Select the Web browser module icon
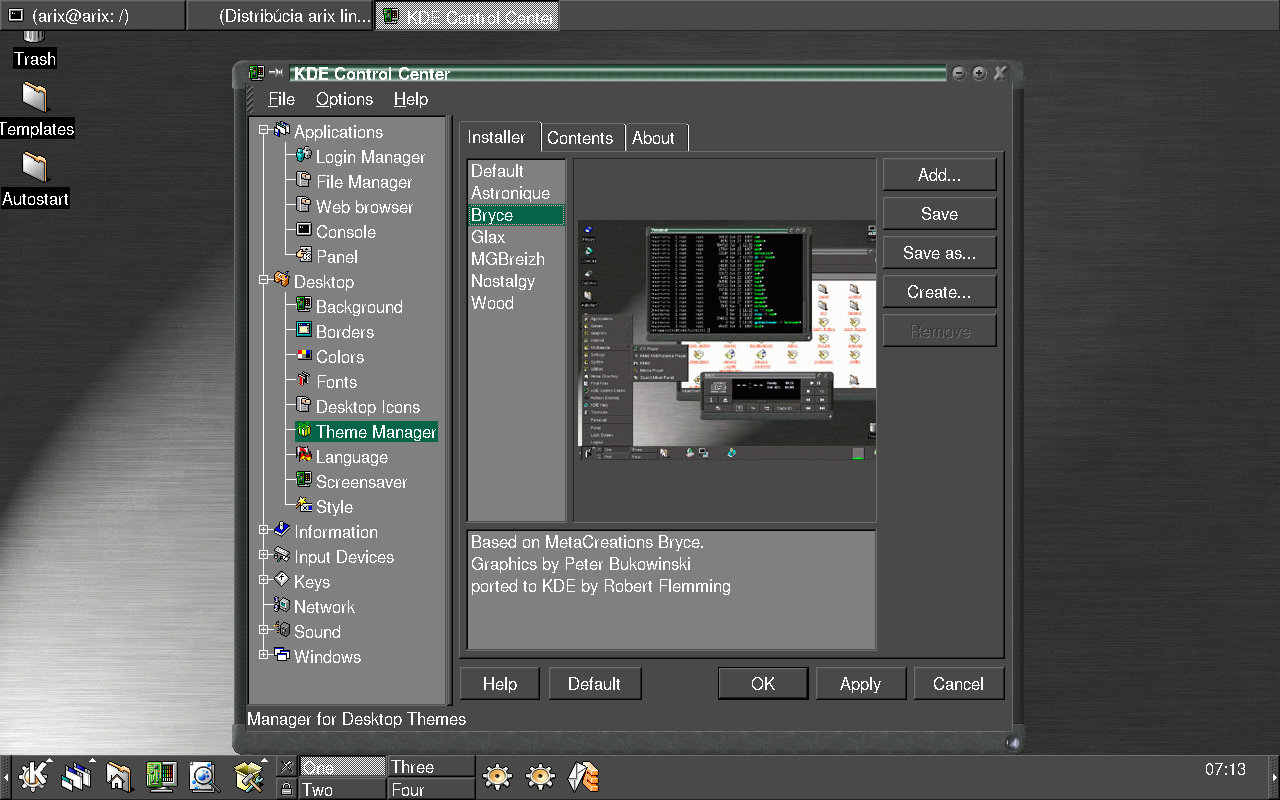 click(x=304, y=206)
